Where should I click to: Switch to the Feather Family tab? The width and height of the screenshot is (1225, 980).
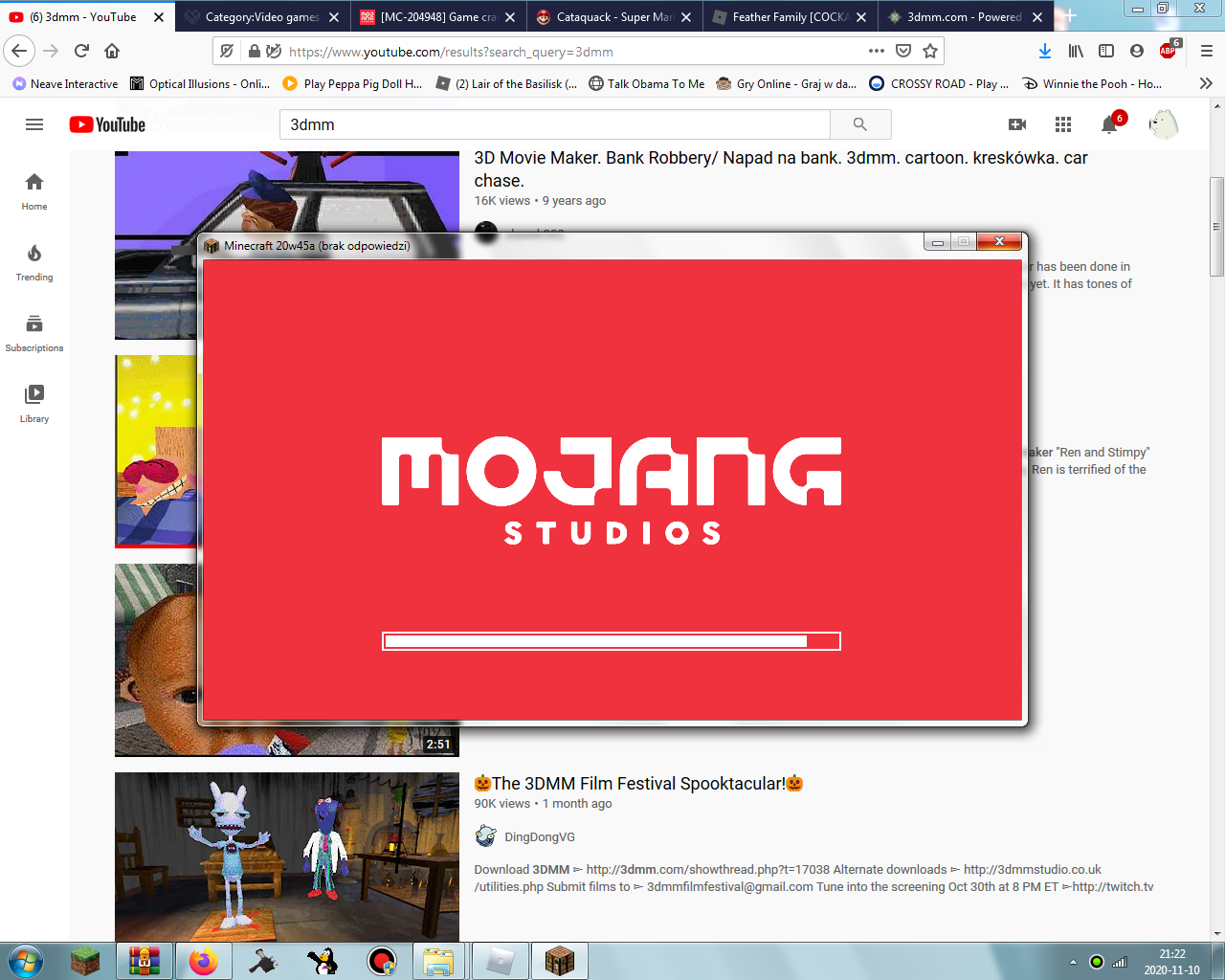pos(791,17)
